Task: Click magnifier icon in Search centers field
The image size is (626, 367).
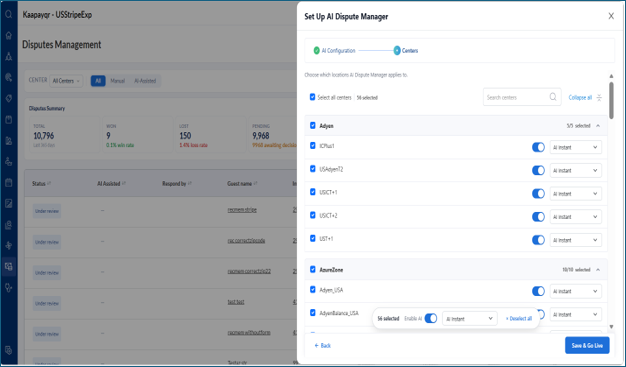Action: tap(553, 97)
